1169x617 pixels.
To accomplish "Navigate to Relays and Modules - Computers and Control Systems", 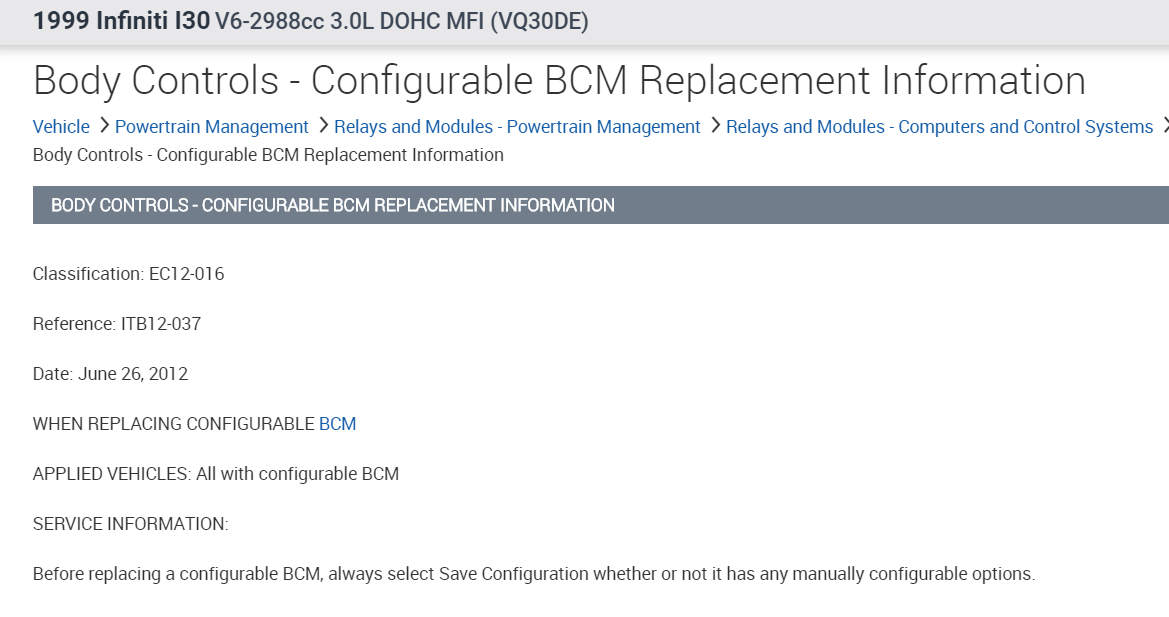I will (939, 127).
